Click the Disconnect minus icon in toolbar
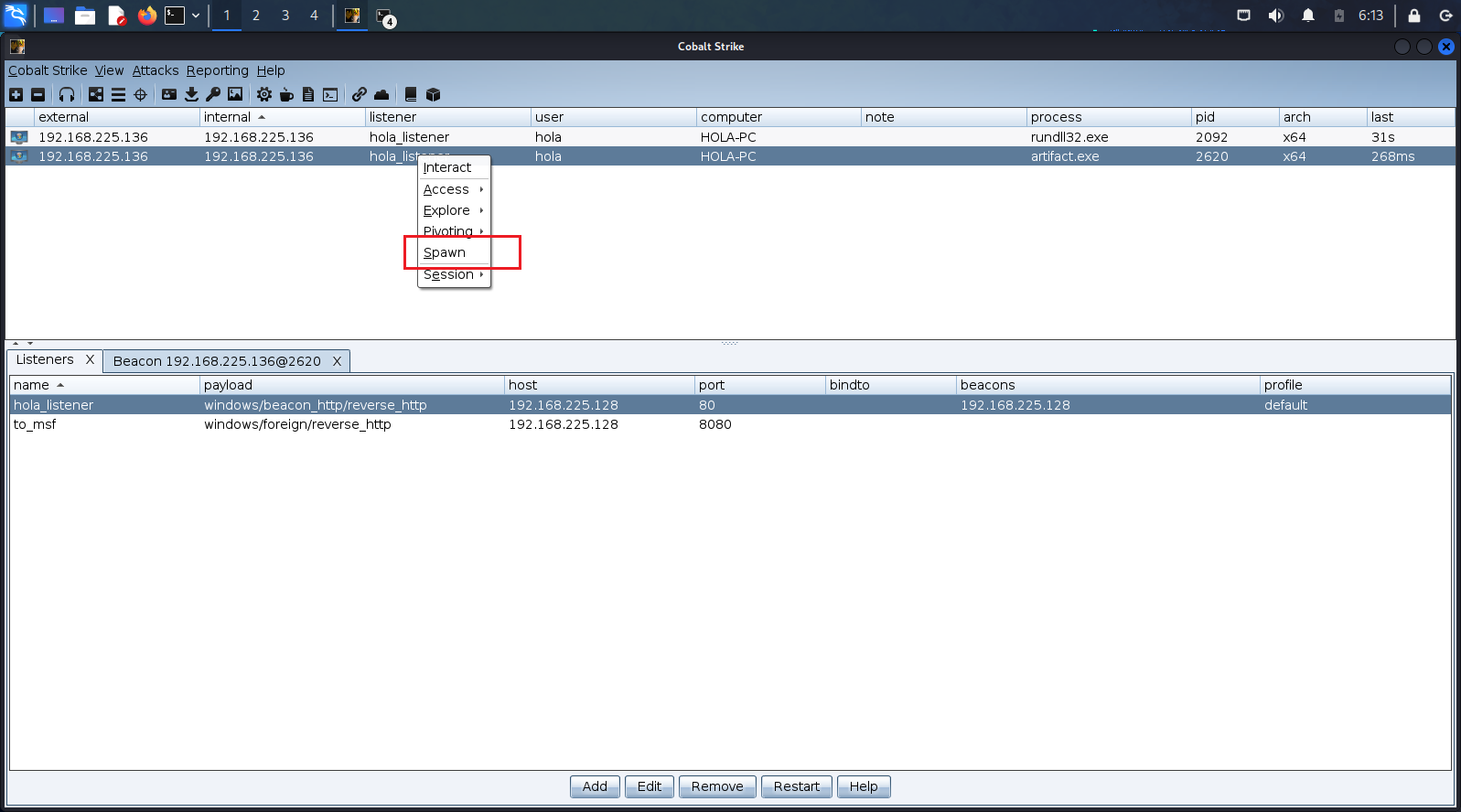Screen dimensions: 1461x812 click(x=38, y=94)
